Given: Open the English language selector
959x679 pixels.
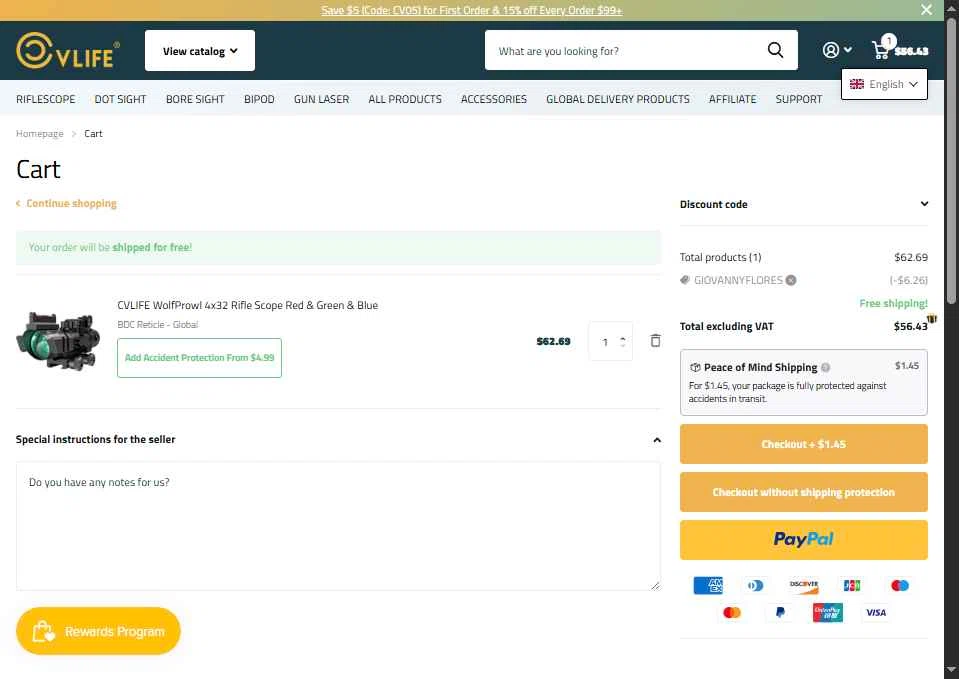Looking at the screenshot, I should tap(884, 84).
